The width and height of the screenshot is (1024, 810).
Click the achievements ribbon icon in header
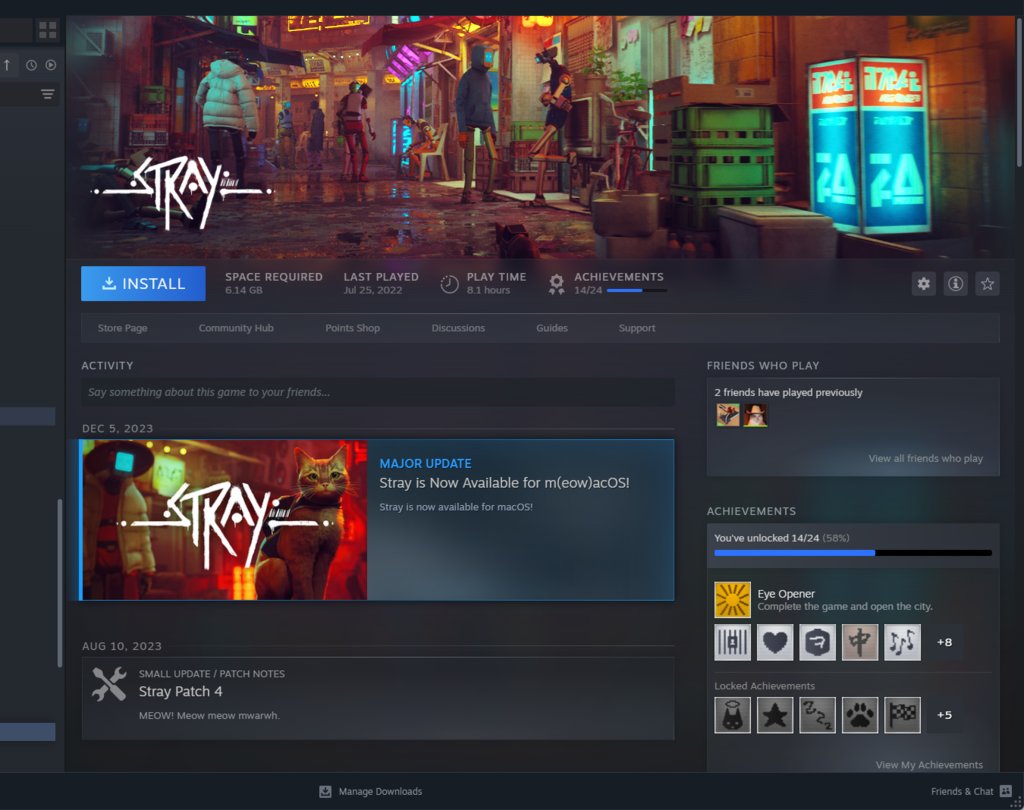[x=556, y=284]
